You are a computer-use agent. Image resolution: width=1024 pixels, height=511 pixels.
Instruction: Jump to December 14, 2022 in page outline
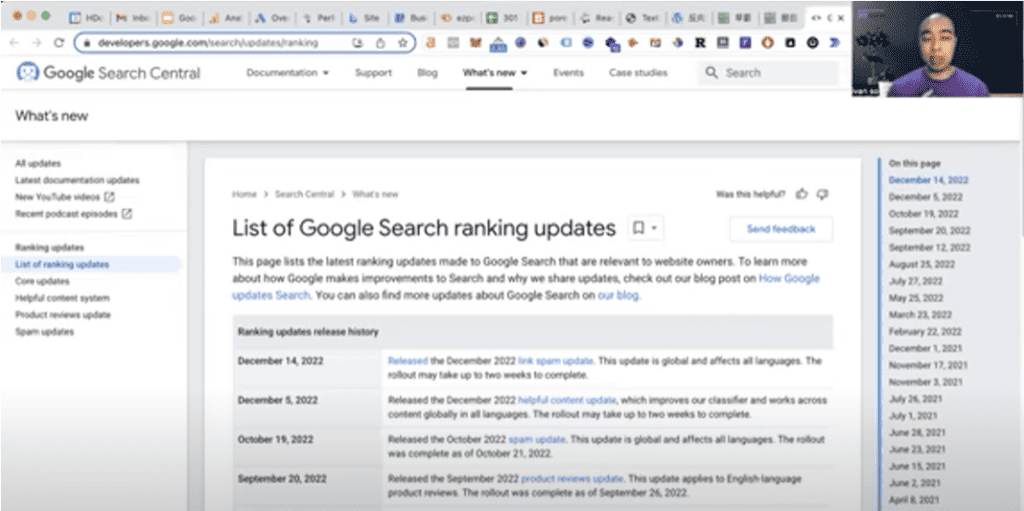tap(929, 180)
